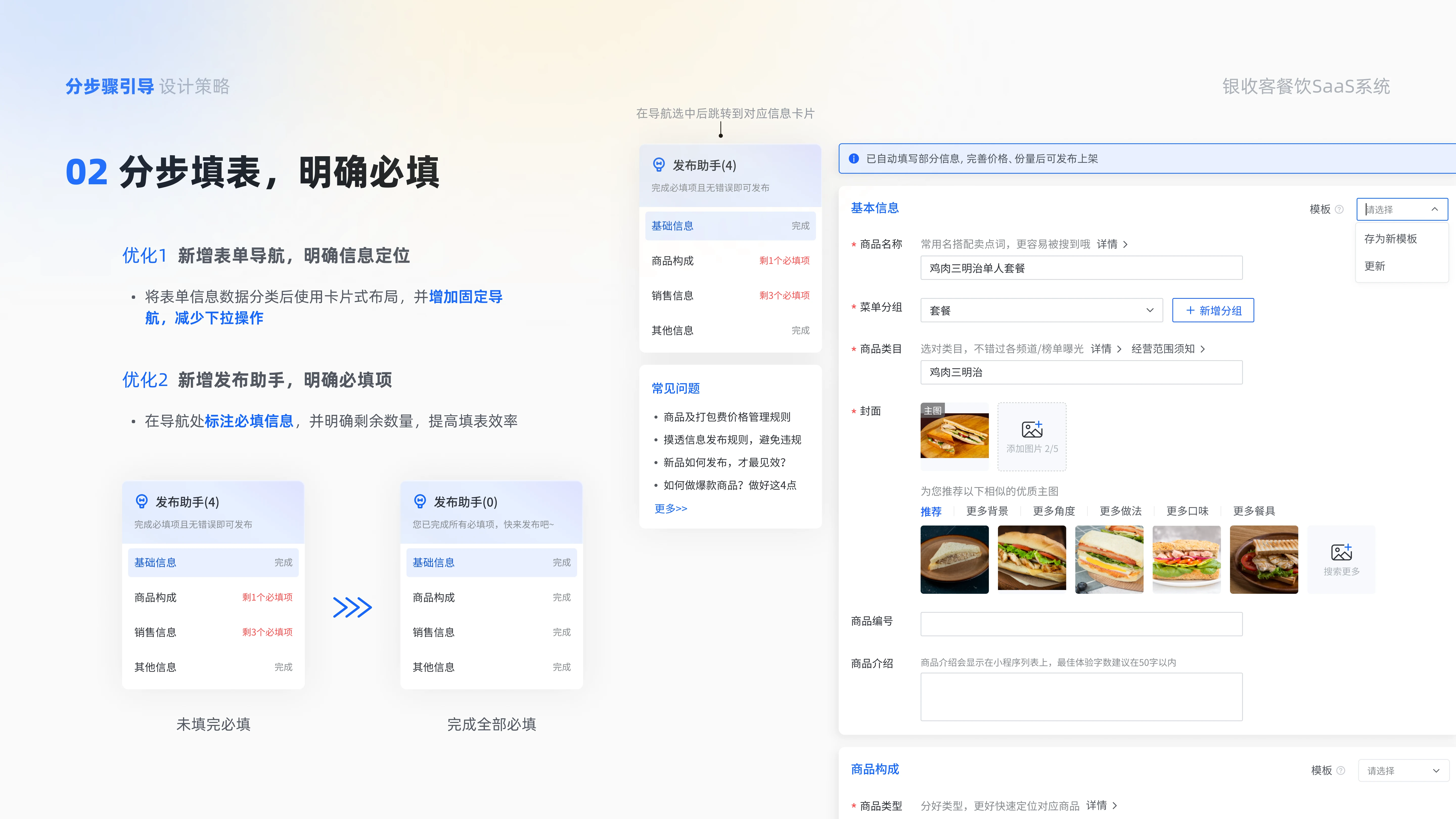This screenshot has width=1456, height=819.
Task: Click help icon beside 商品构成 模板 label
Action: [1341, 770]
